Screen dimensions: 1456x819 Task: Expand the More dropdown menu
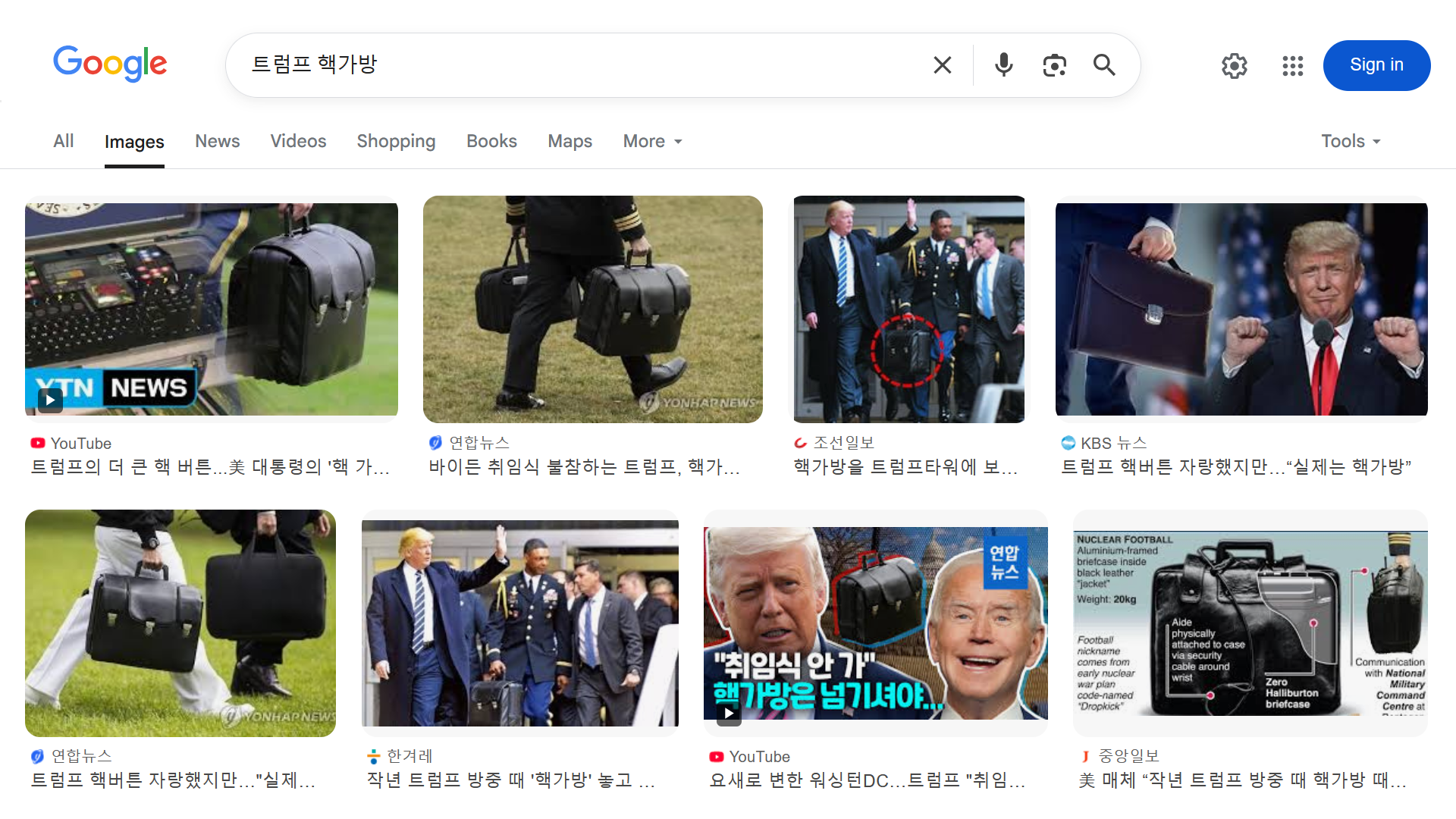click(652, 142)
